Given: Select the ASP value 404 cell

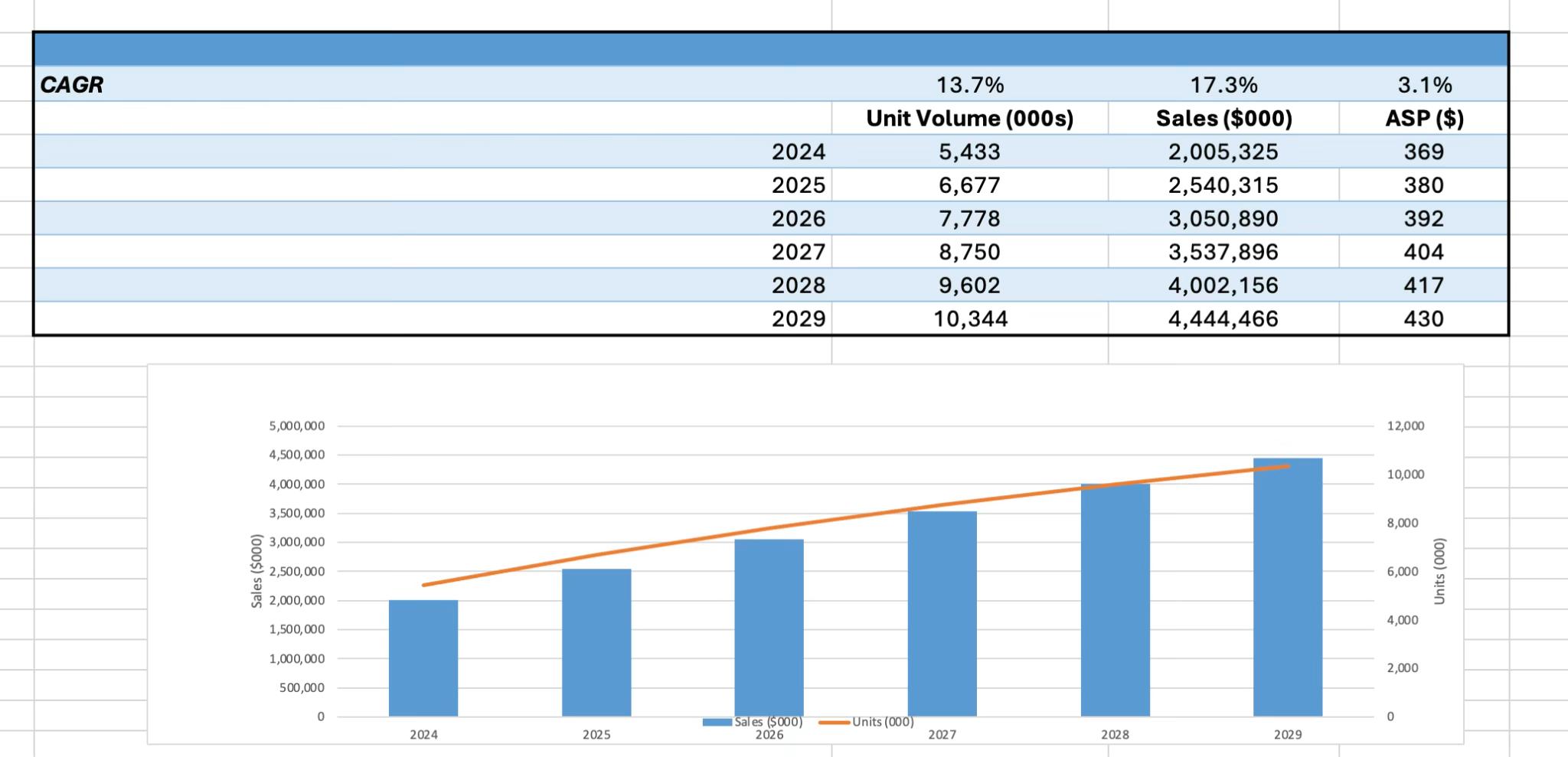Looking at the screenshot, I should tap(1424, 252).
